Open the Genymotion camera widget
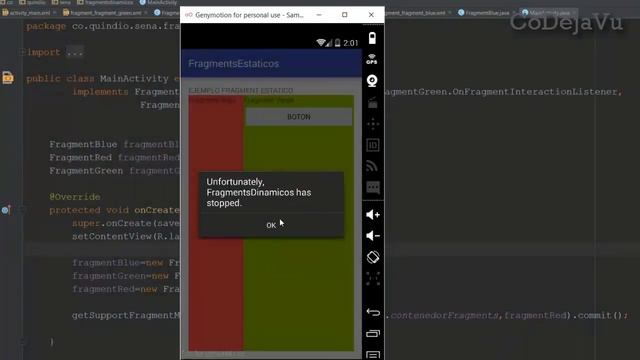Screen dimensions: 640x360 pos(372,81)
